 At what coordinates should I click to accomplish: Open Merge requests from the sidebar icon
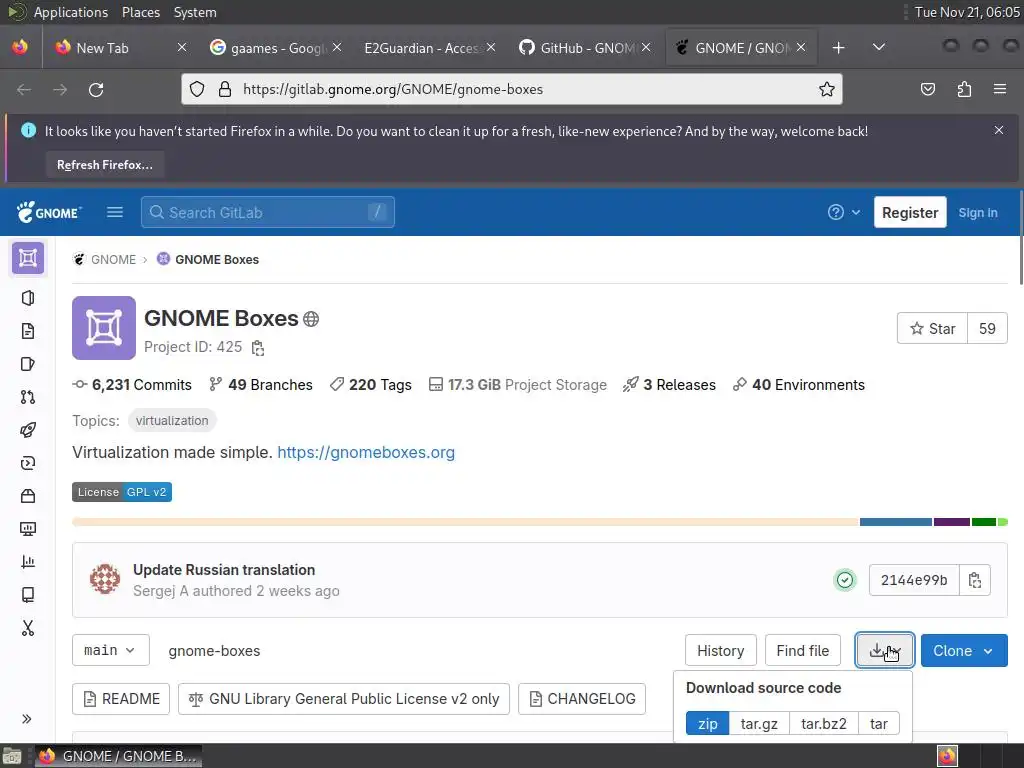coord(27,397)
